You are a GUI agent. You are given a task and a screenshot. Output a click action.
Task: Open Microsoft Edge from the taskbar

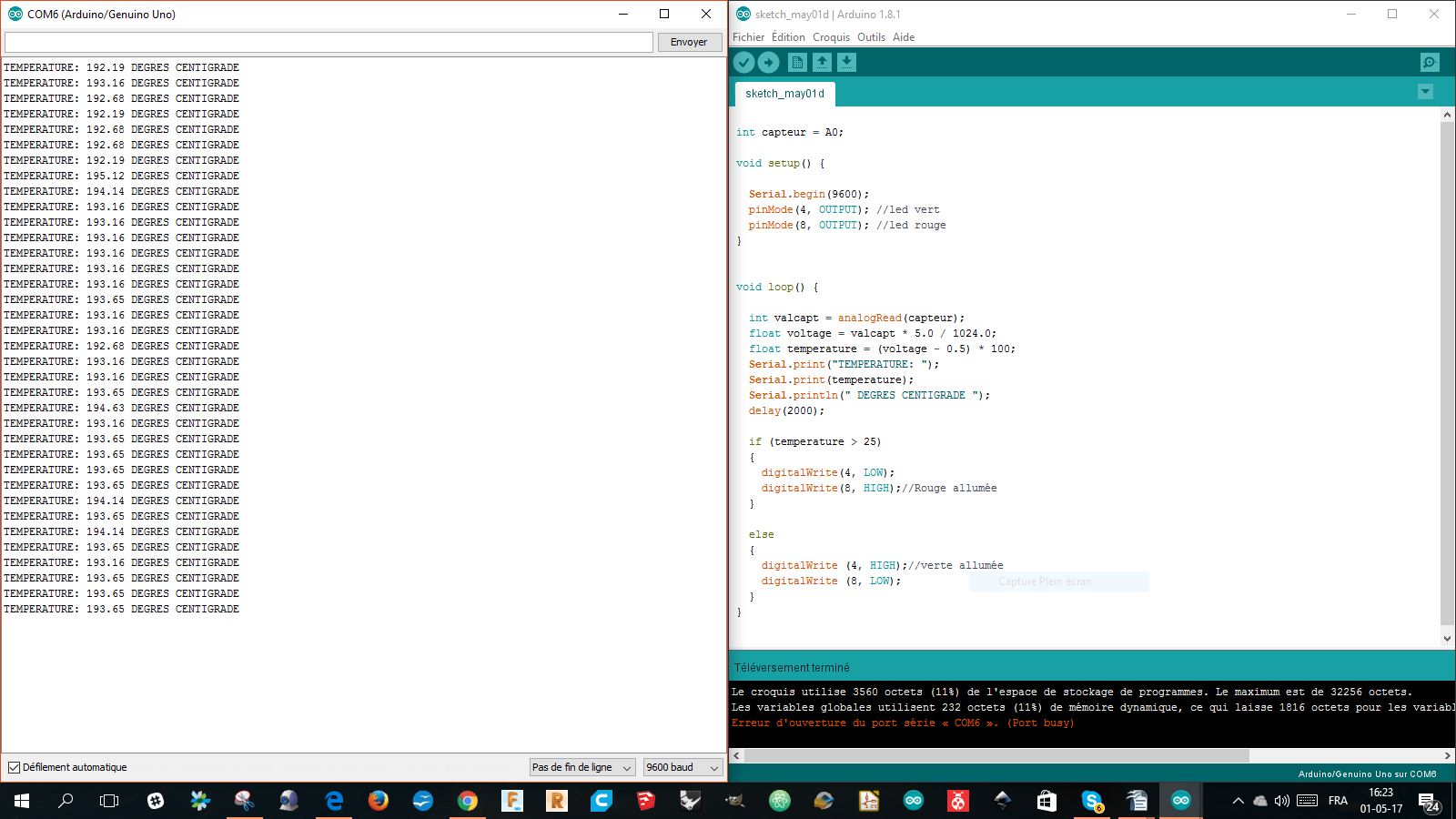(x=334, y=801)
